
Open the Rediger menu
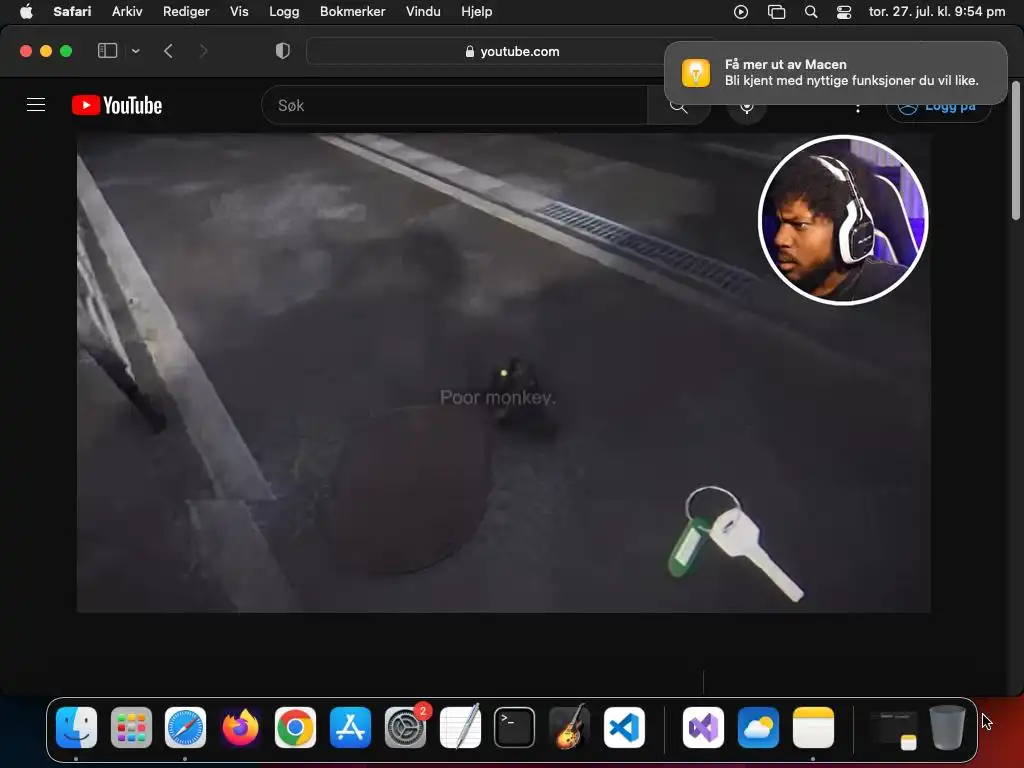pos(186,11)
